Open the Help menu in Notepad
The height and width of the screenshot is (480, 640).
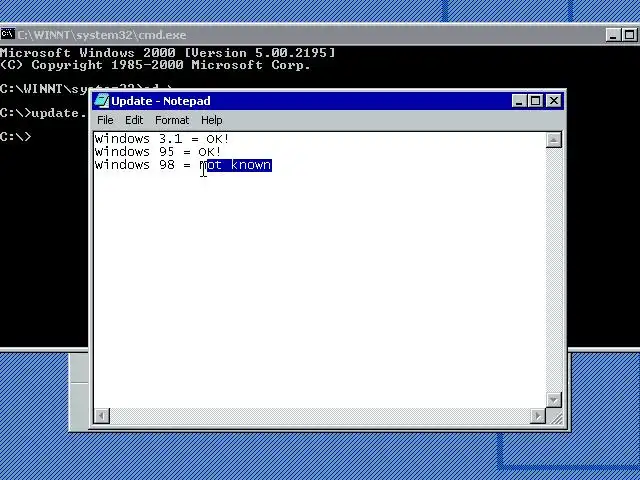[211, 120]
